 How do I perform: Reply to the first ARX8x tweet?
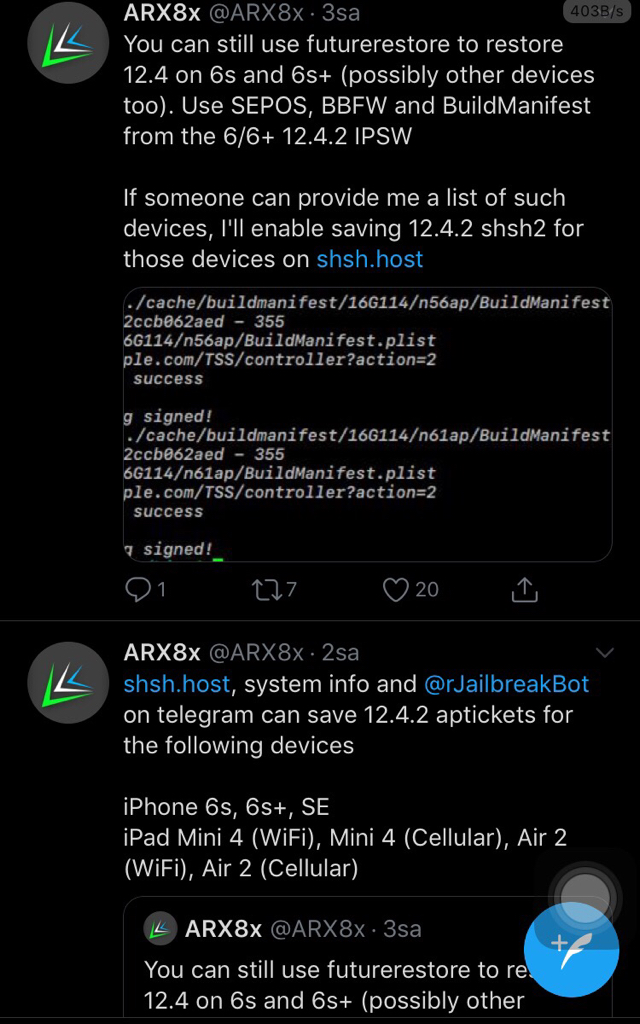coord(138,590)
